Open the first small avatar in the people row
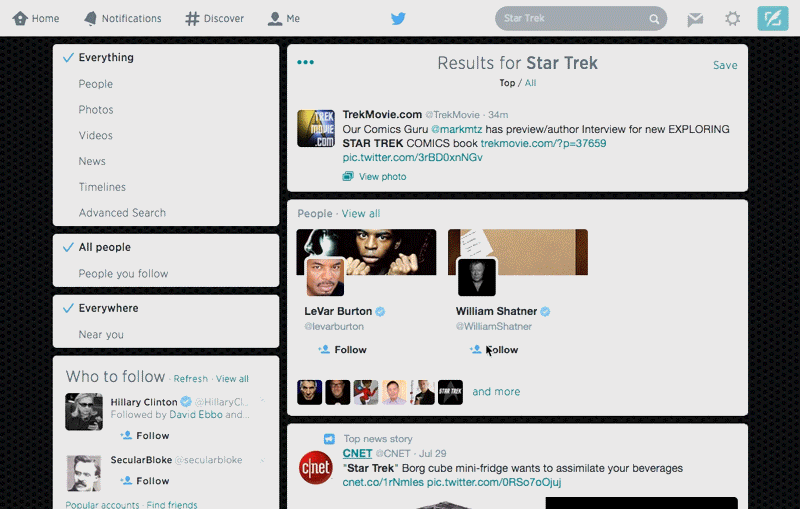The image size is (800, 509). (310, 392)
